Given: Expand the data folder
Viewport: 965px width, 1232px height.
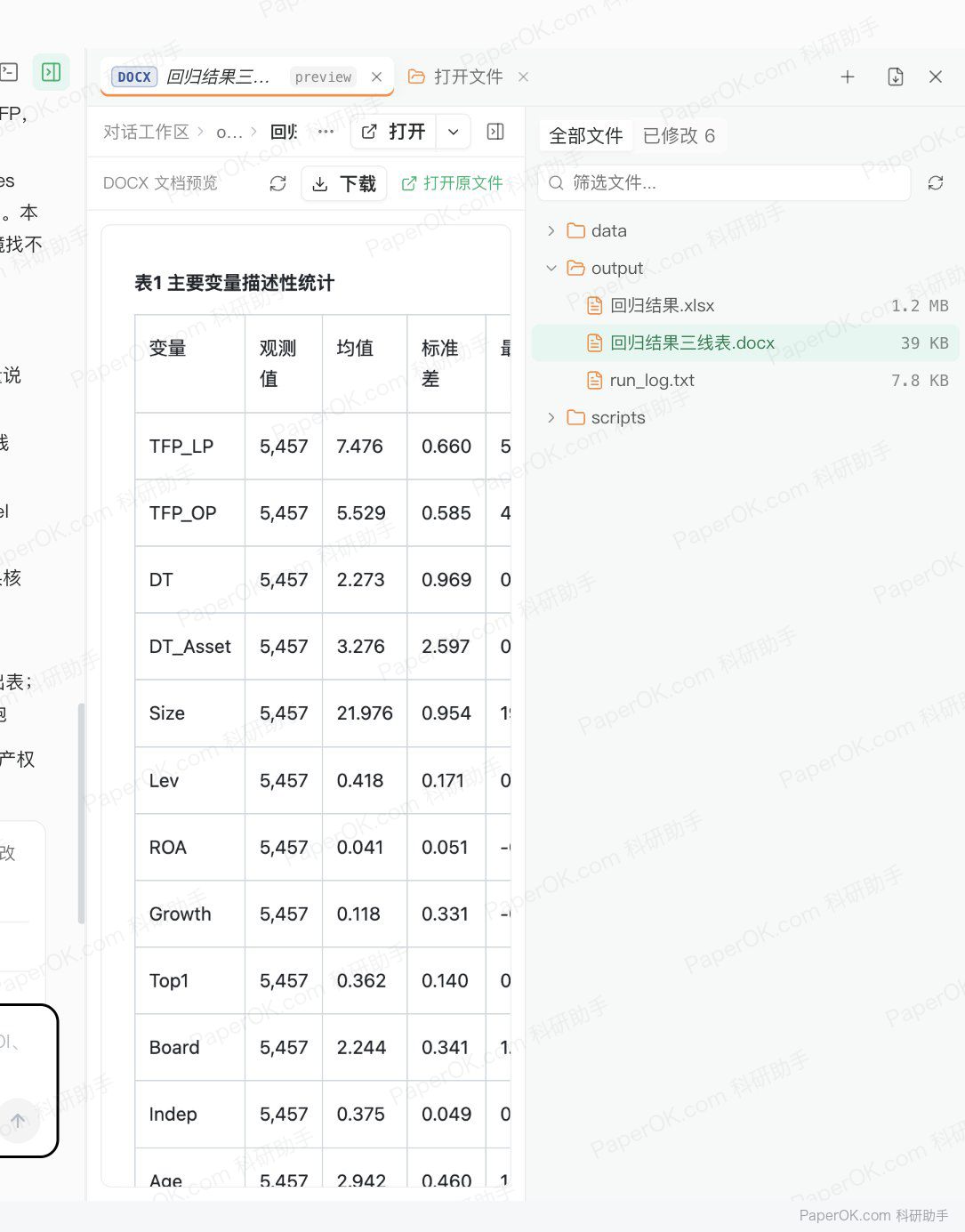Looking at the screenshot, I should 551,230.
